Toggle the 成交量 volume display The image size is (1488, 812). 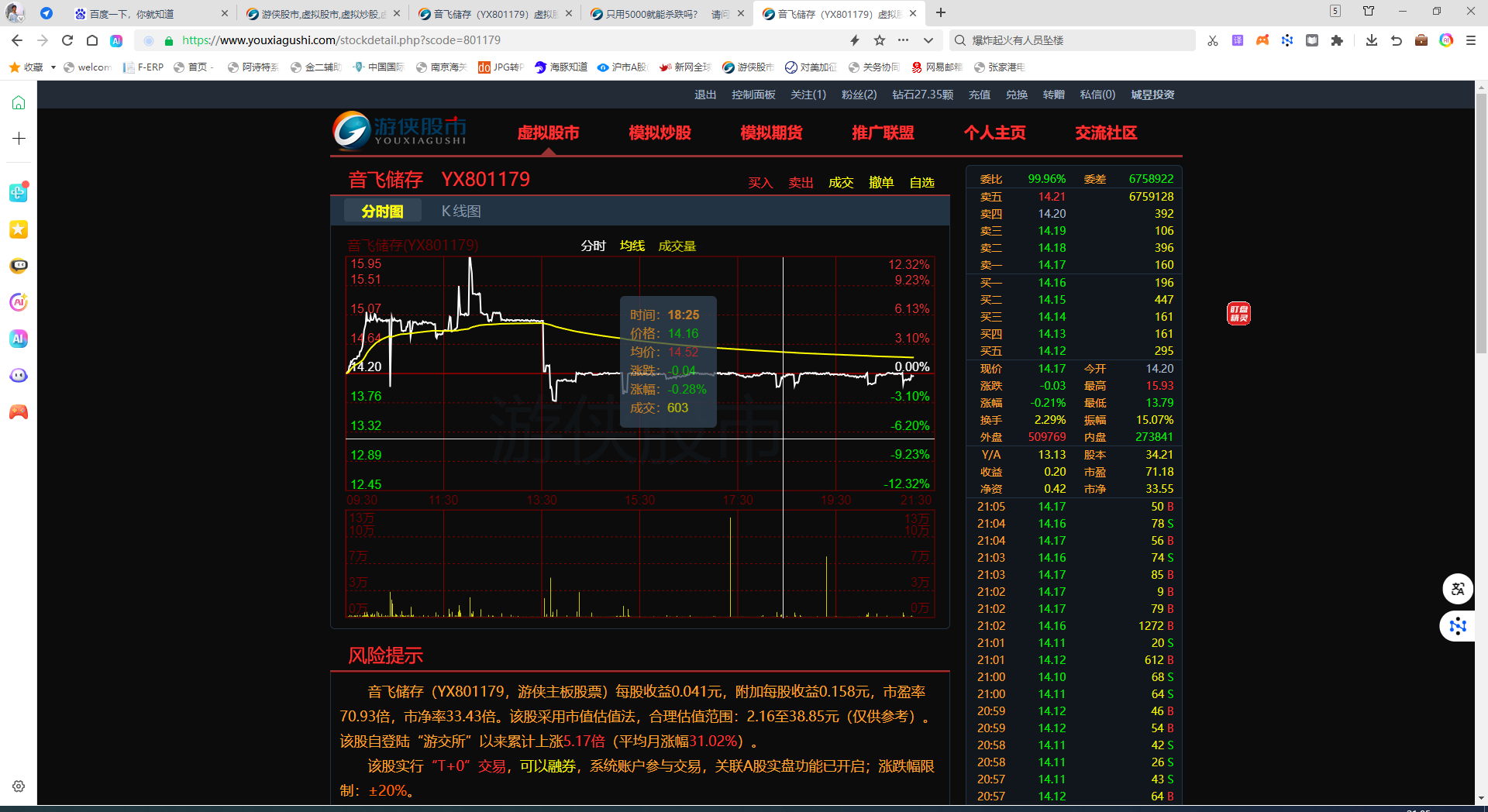pos(677,246)
